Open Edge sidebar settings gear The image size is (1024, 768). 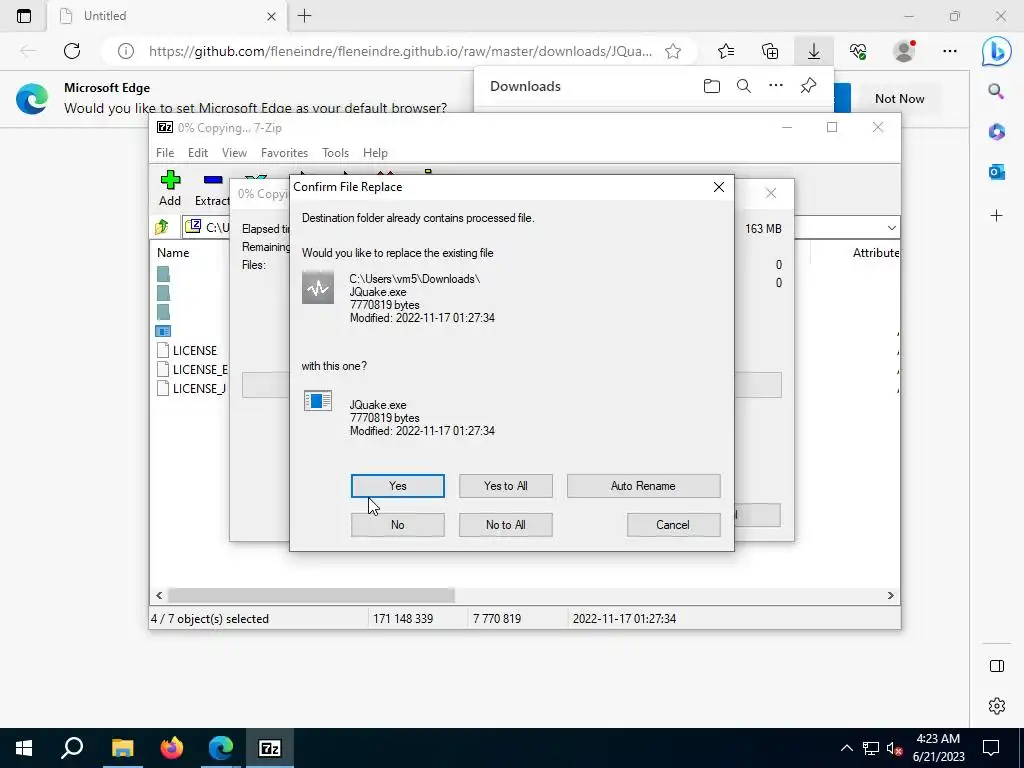tap(997, 706)
